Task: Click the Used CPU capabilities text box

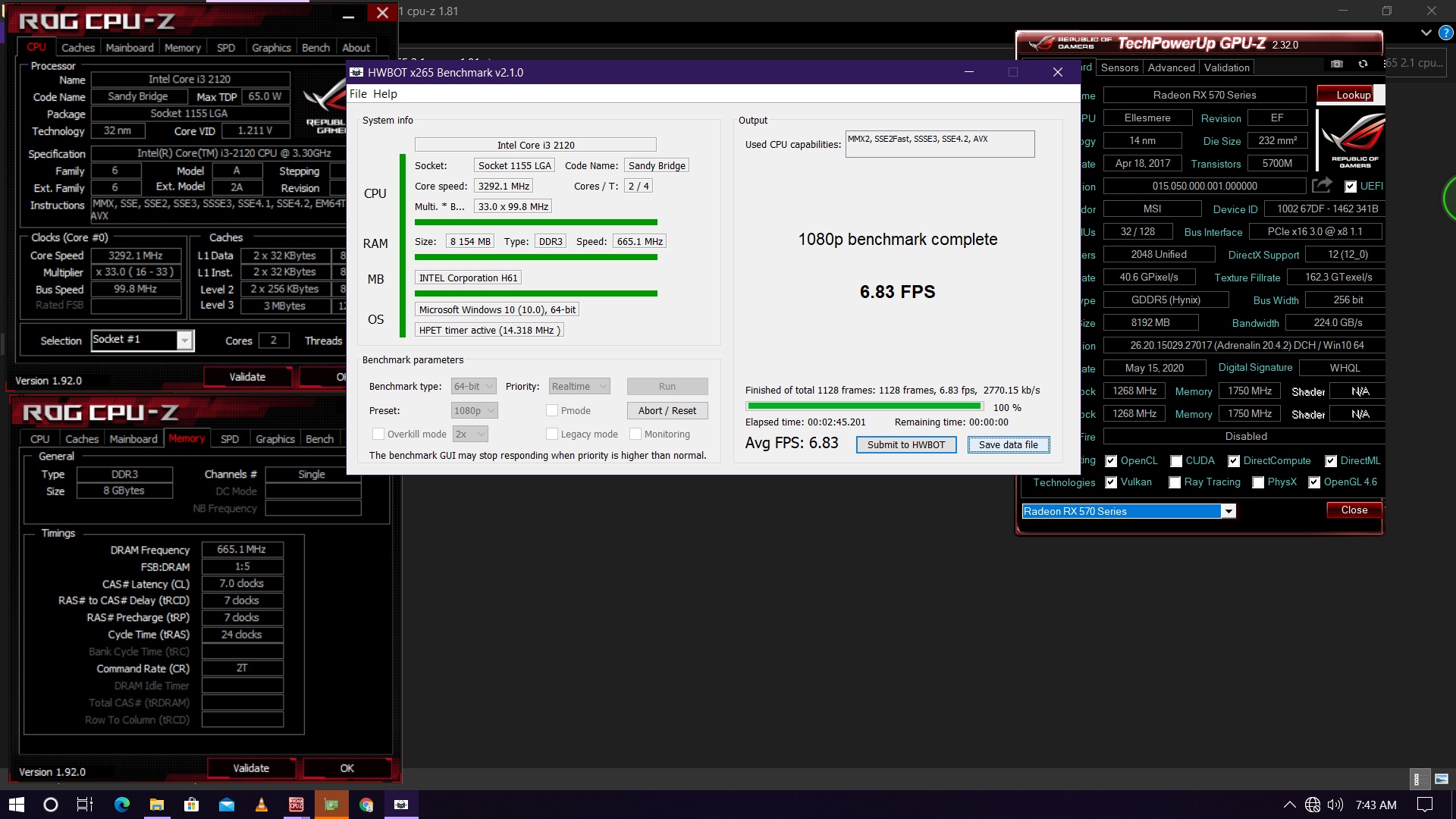Action: (x=940, y=144)
